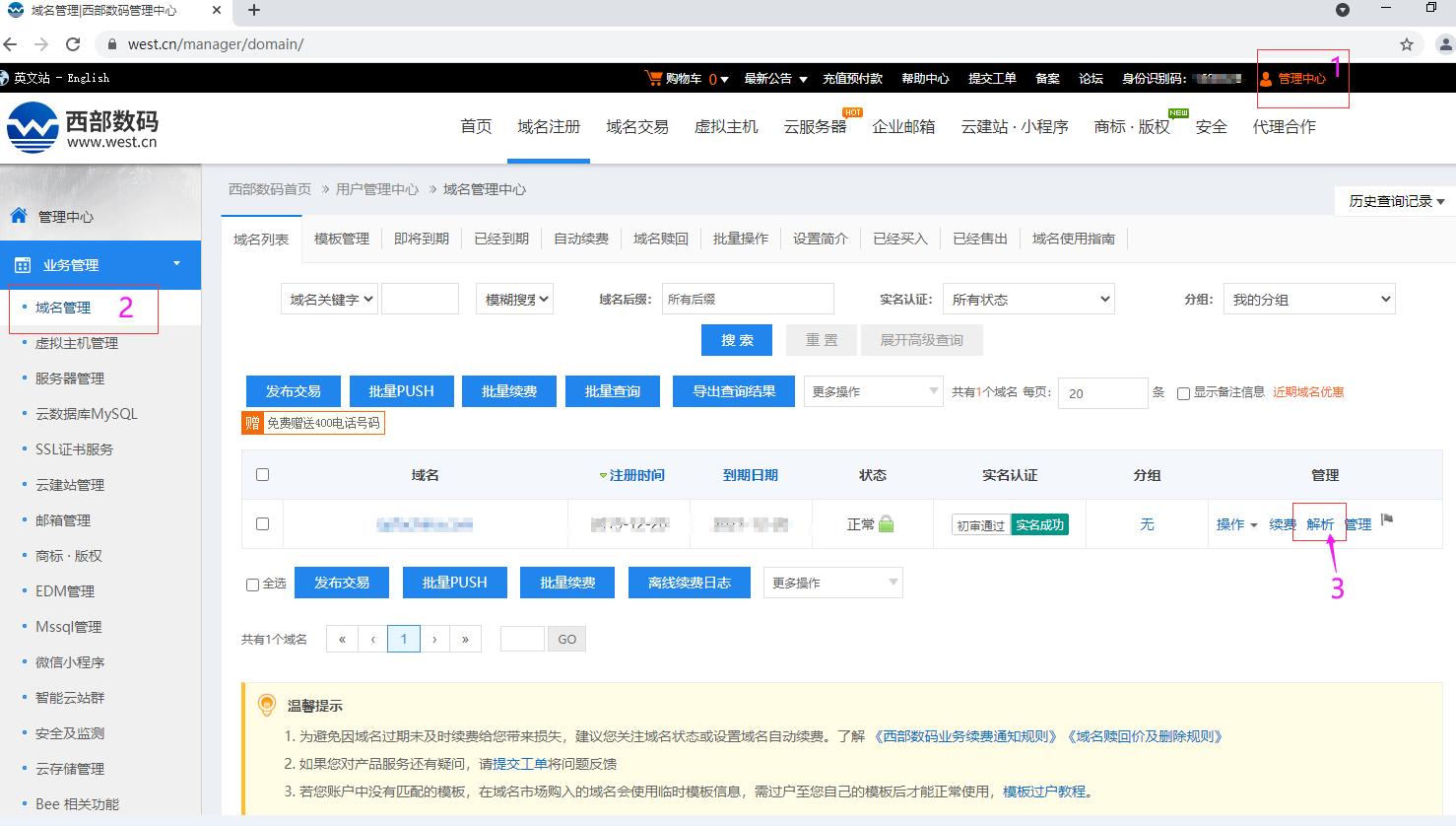
Task: Open the 实名认证 所有状态 dropdown
Action: pos(1028,299)
